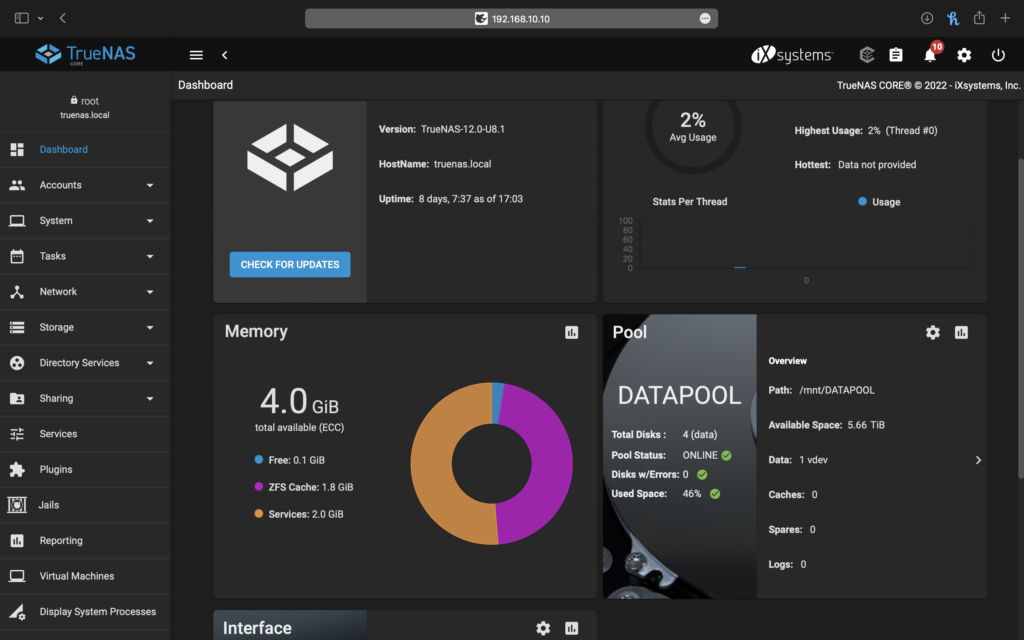The width and height of the screenshot is (1024, 640).
Task: Open Interface reports chart icon
Action: [x=571, y=628]
